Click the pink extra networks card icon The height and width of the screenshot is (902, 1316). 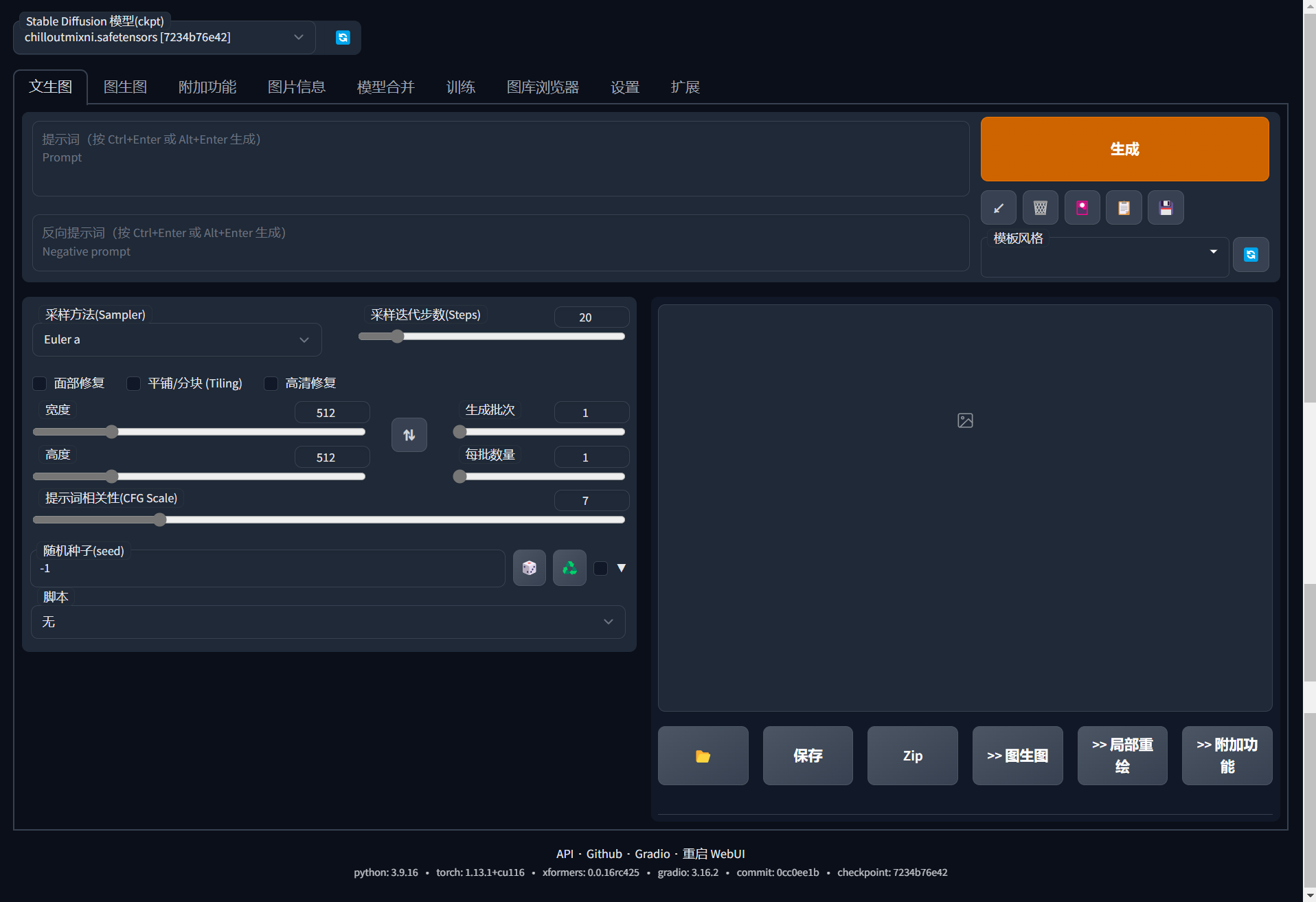coord(1082,208)
